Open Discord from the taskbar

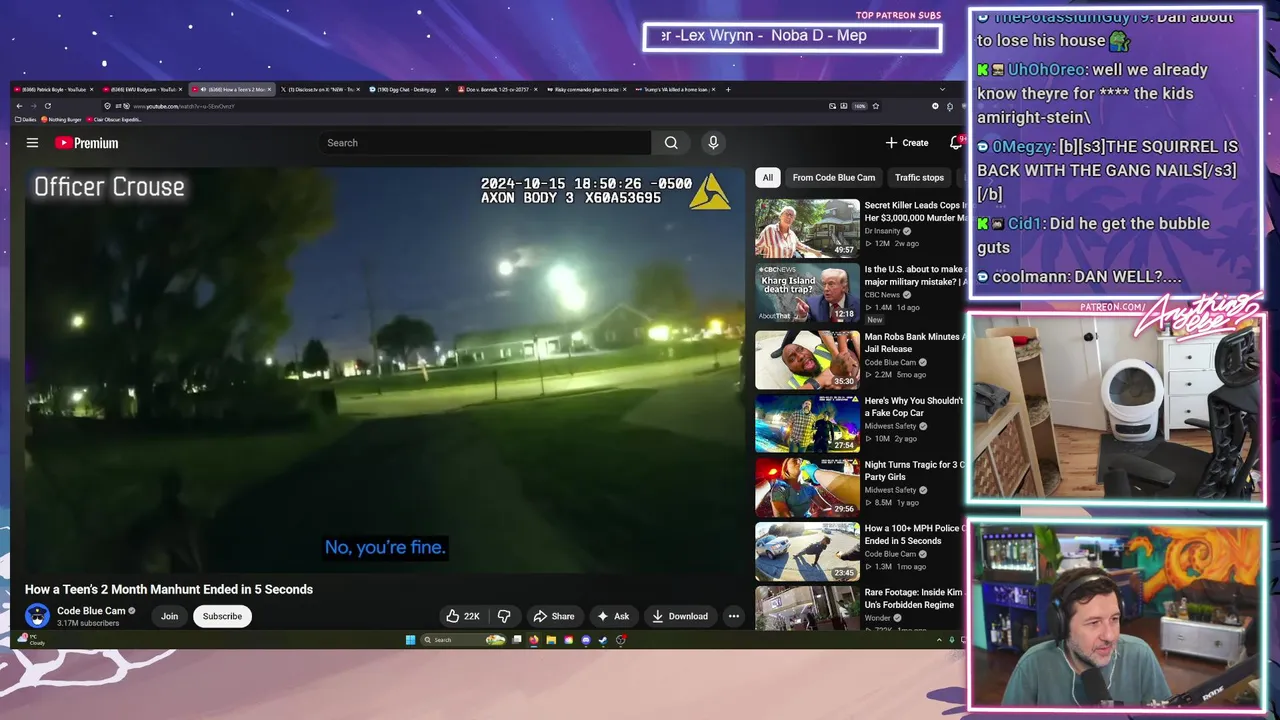586,640
